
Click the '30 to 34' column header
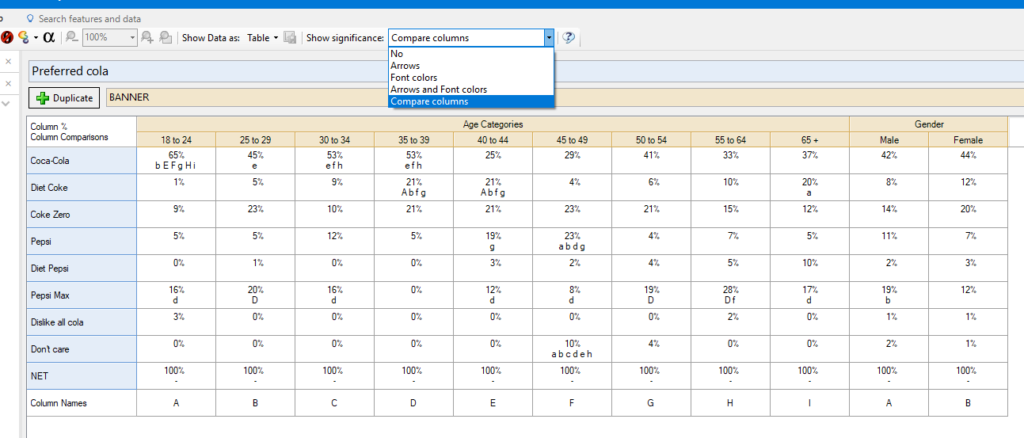click(334, 140)
